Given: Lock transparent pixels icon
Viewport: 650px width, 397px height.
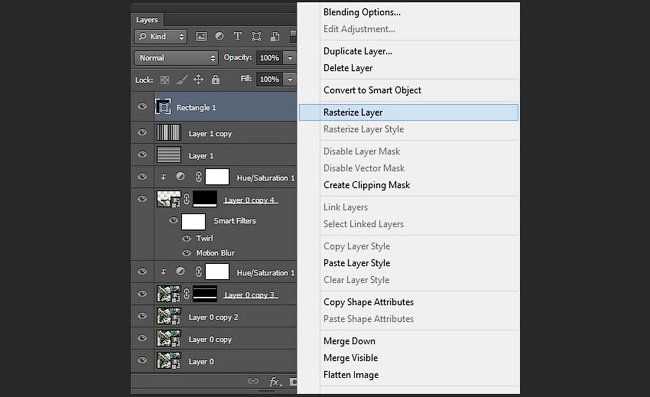Looking at the screenshot, I should click(165, 80).
